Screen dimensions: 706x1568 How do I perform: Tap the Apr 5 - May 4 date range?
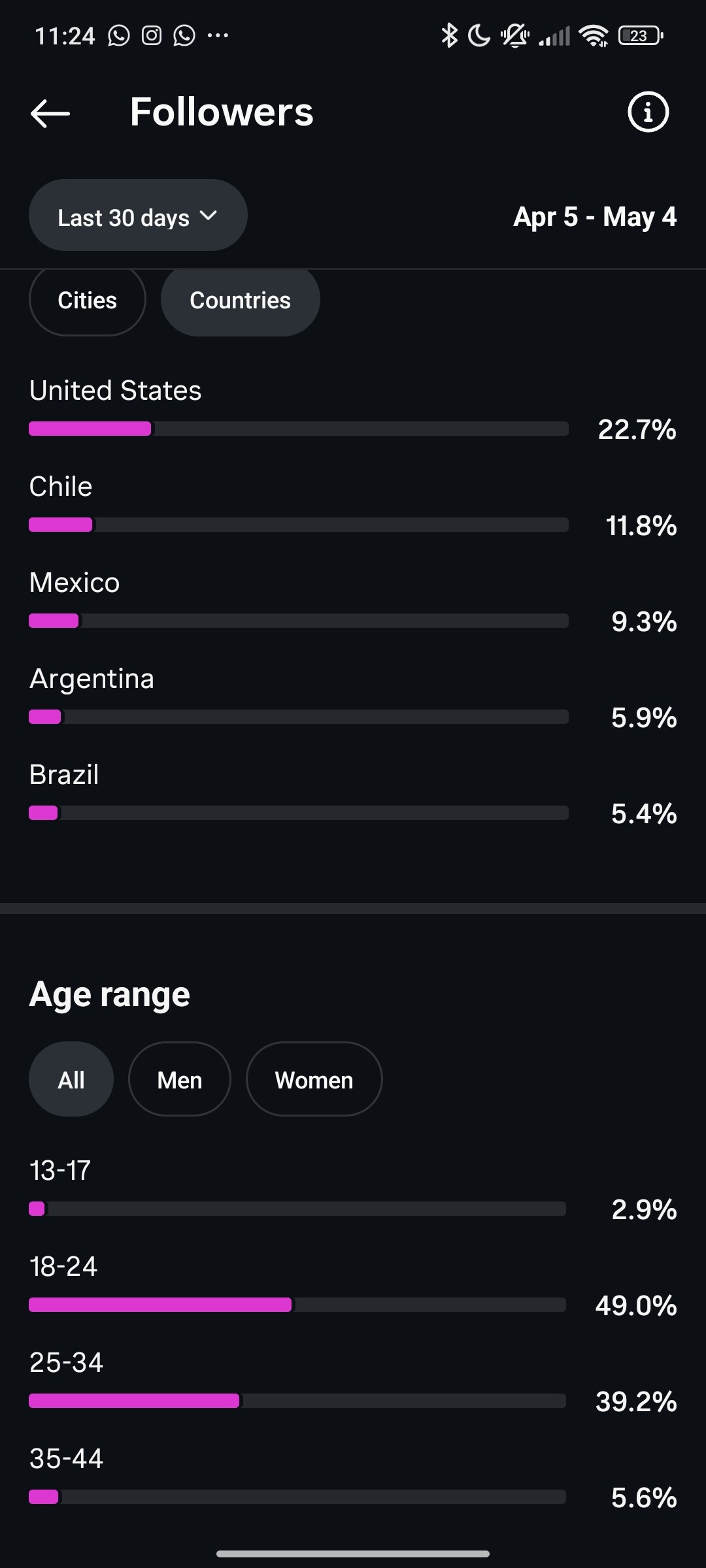click(x=595, y=217)
